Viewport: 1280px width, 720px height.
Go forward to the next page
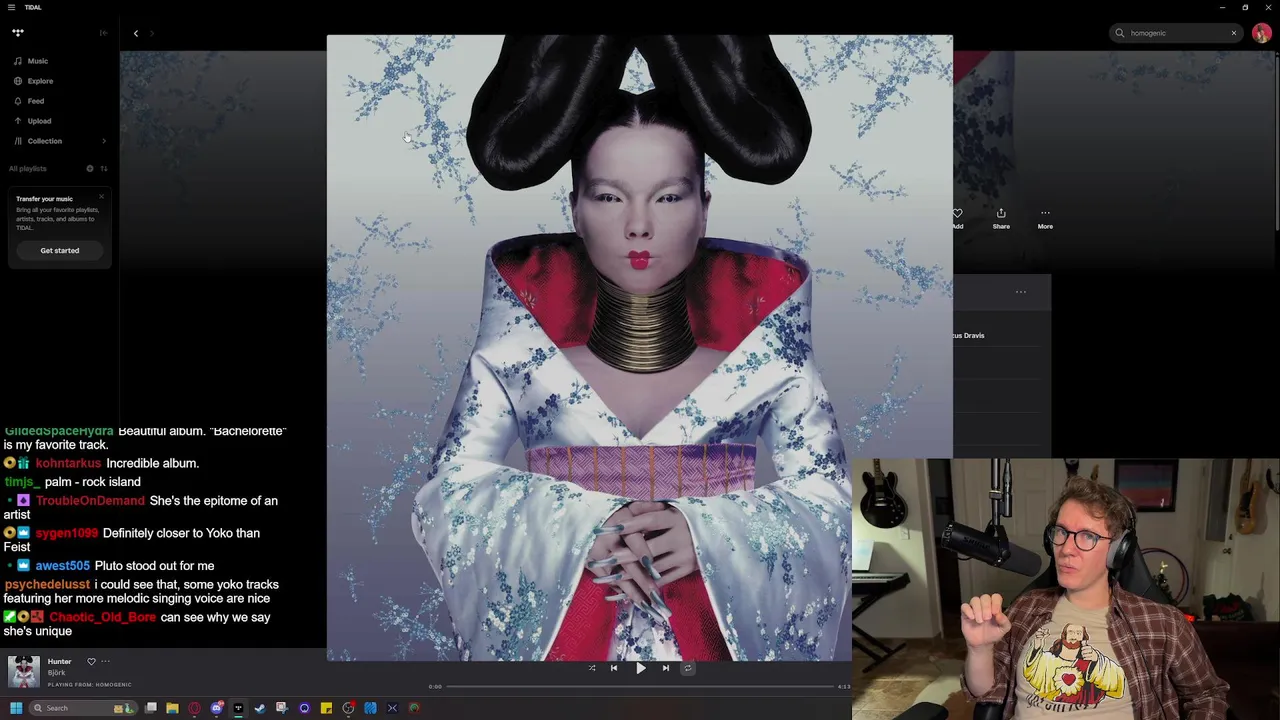pyautogui.click(x=152, y=33)
